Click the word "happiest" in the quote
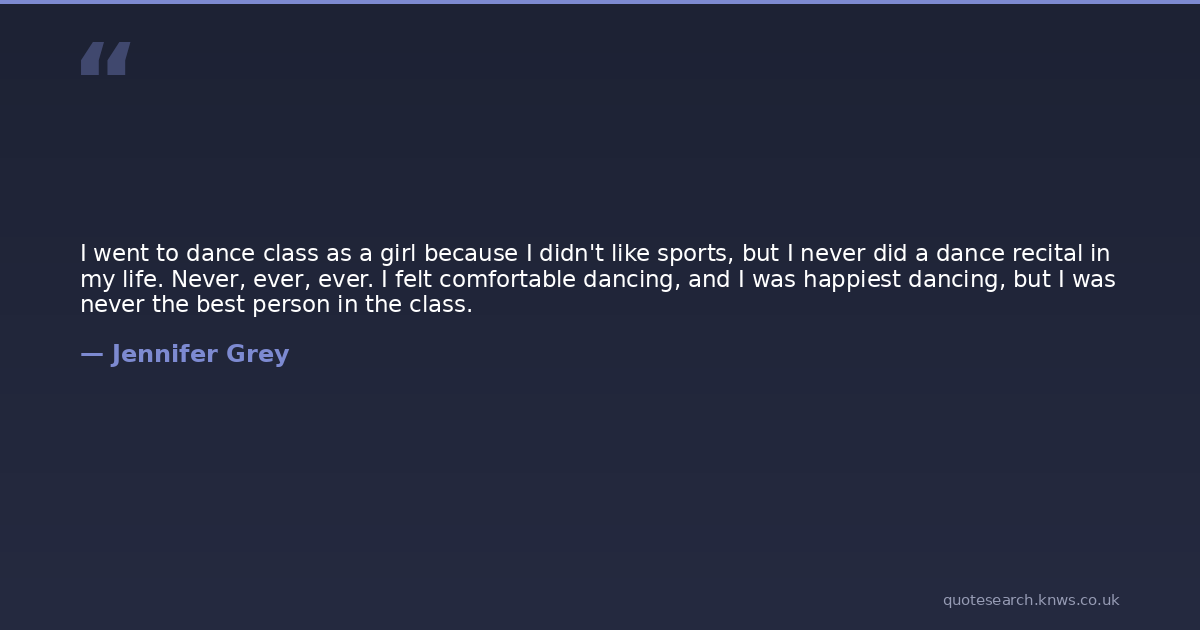This screenshot has width=1200, height=630. point(850,280)
